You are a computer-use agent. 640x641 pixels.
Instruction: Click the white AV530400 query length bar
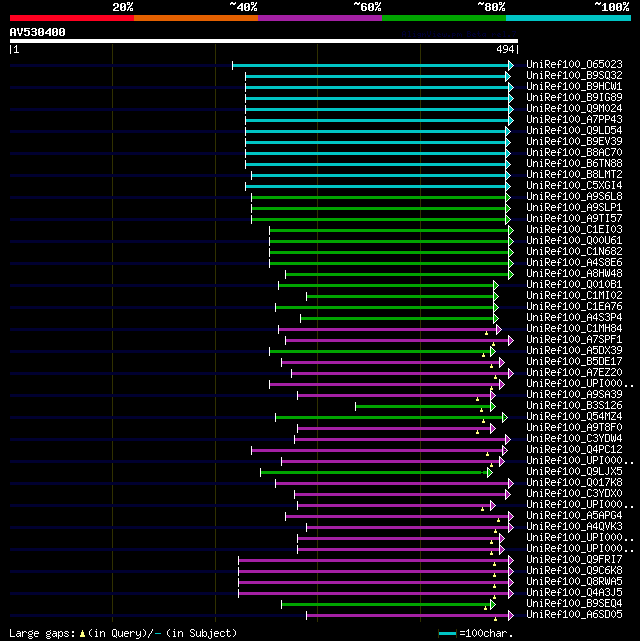264,41
